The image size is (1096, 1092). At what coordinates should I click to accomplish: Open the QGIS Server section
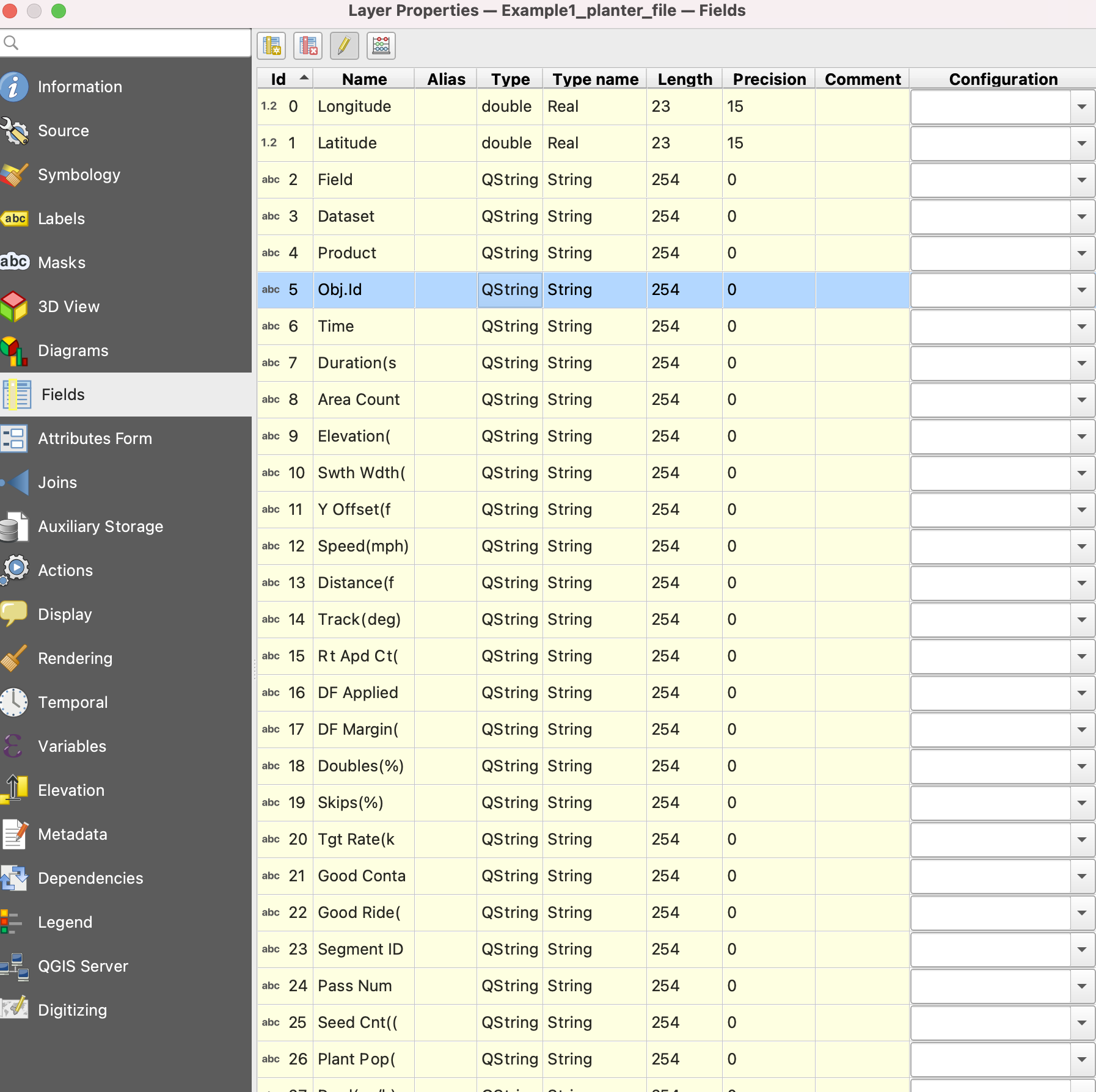[83, 966]
